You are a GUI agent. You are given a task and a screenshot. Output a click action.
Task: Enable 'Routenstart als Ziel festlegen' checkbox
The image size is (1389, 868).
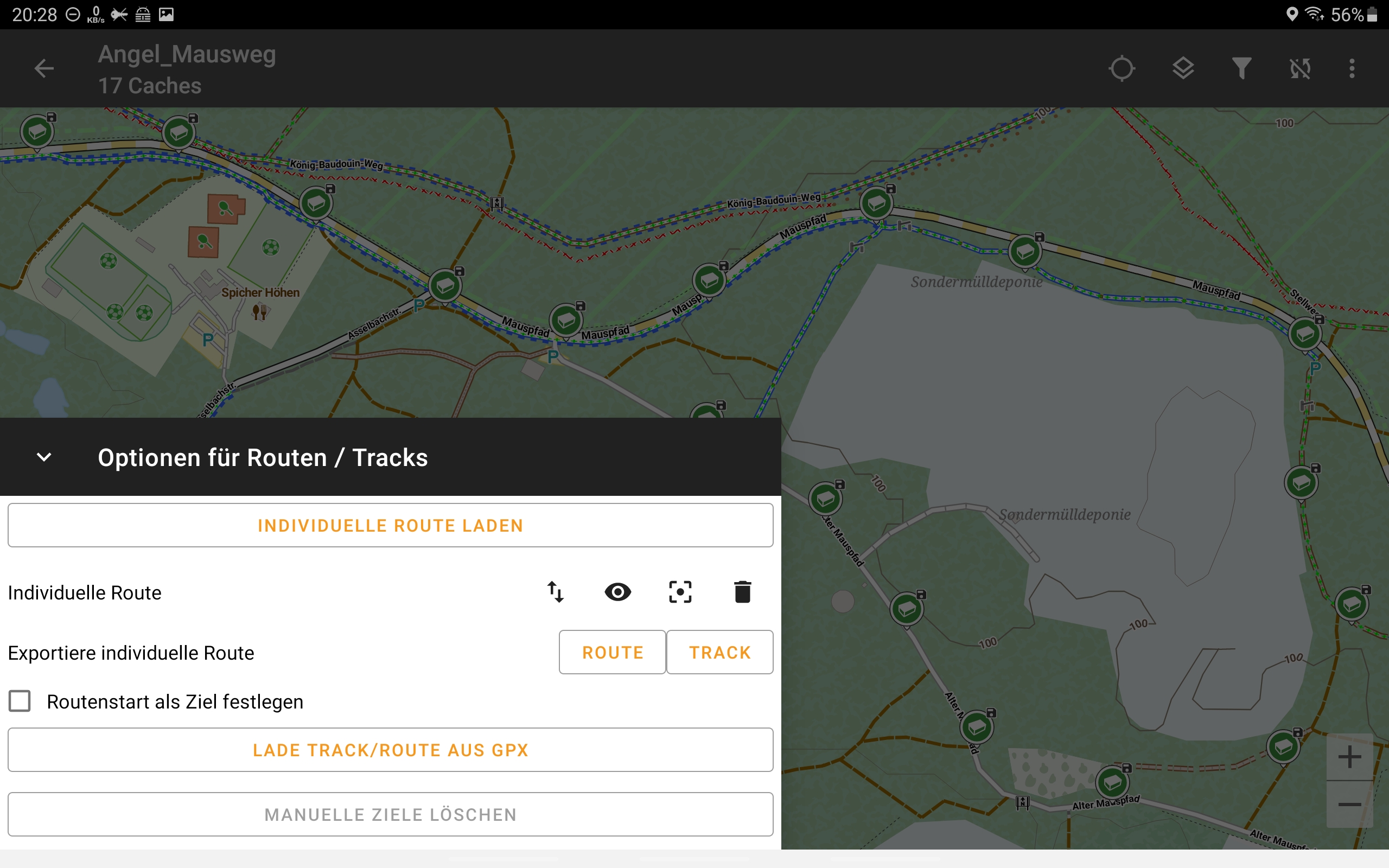click(x=20, y=701)
